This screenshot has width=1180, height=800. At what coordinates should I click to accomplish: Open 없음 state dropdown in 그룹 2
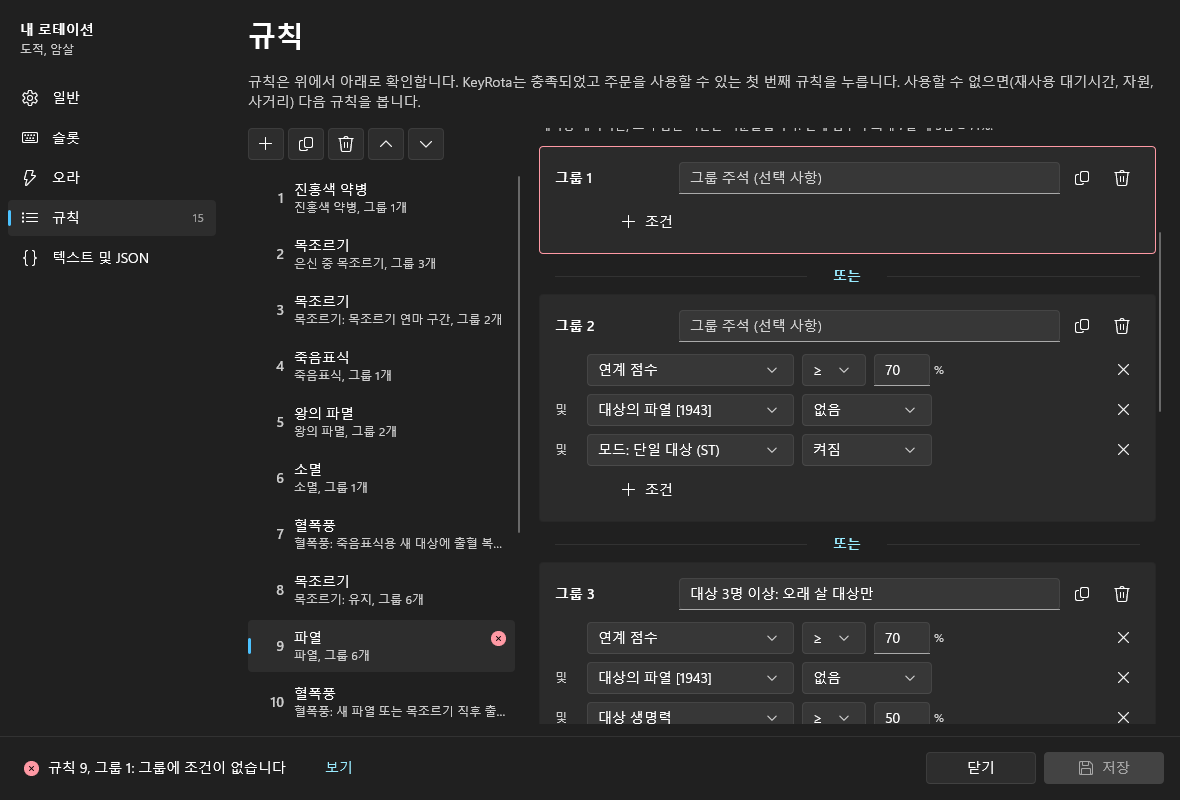coord(866,409)
